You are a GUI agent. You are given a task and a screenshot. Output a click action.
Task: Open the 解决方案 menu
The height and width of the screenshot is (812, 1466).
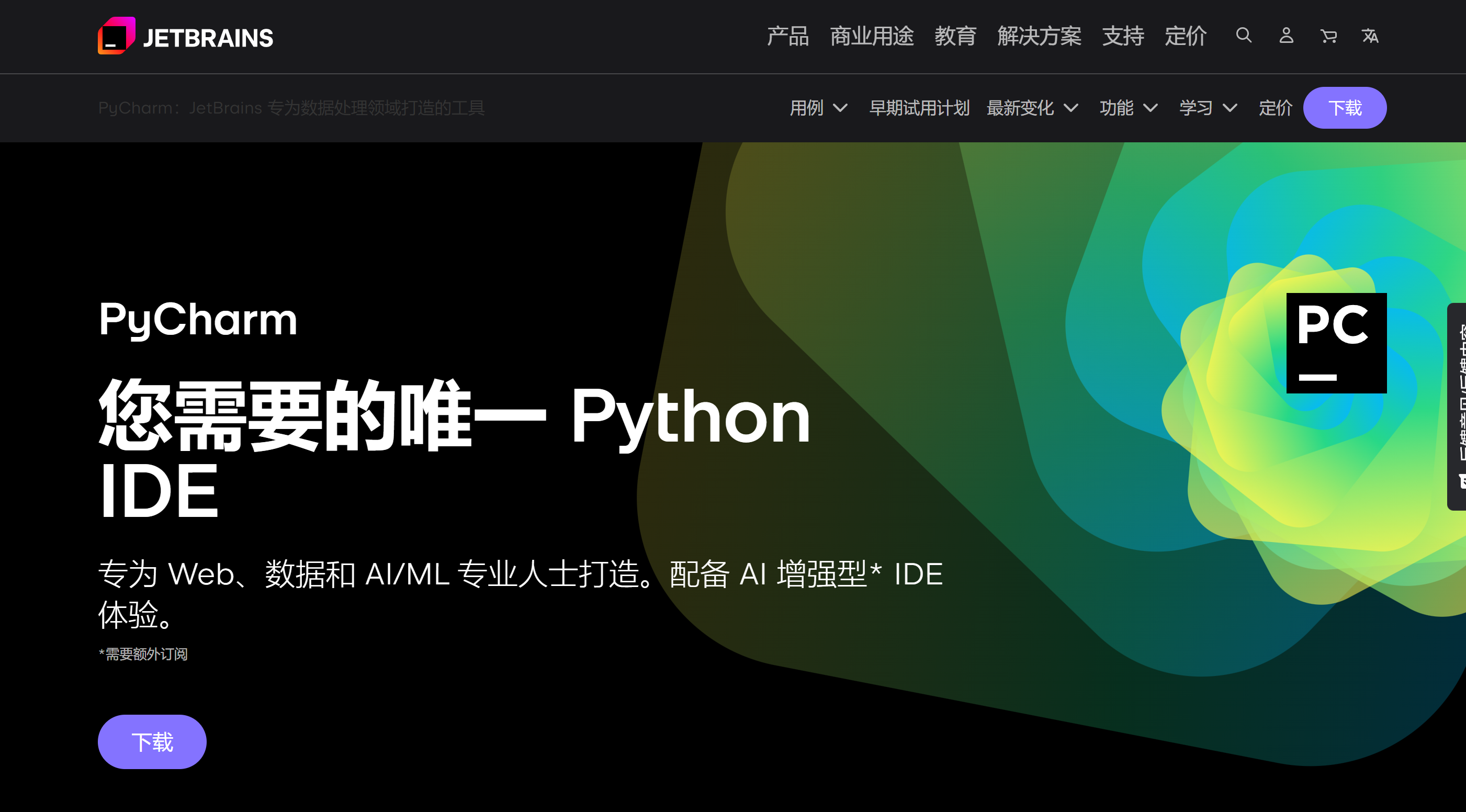point(1039,37)
